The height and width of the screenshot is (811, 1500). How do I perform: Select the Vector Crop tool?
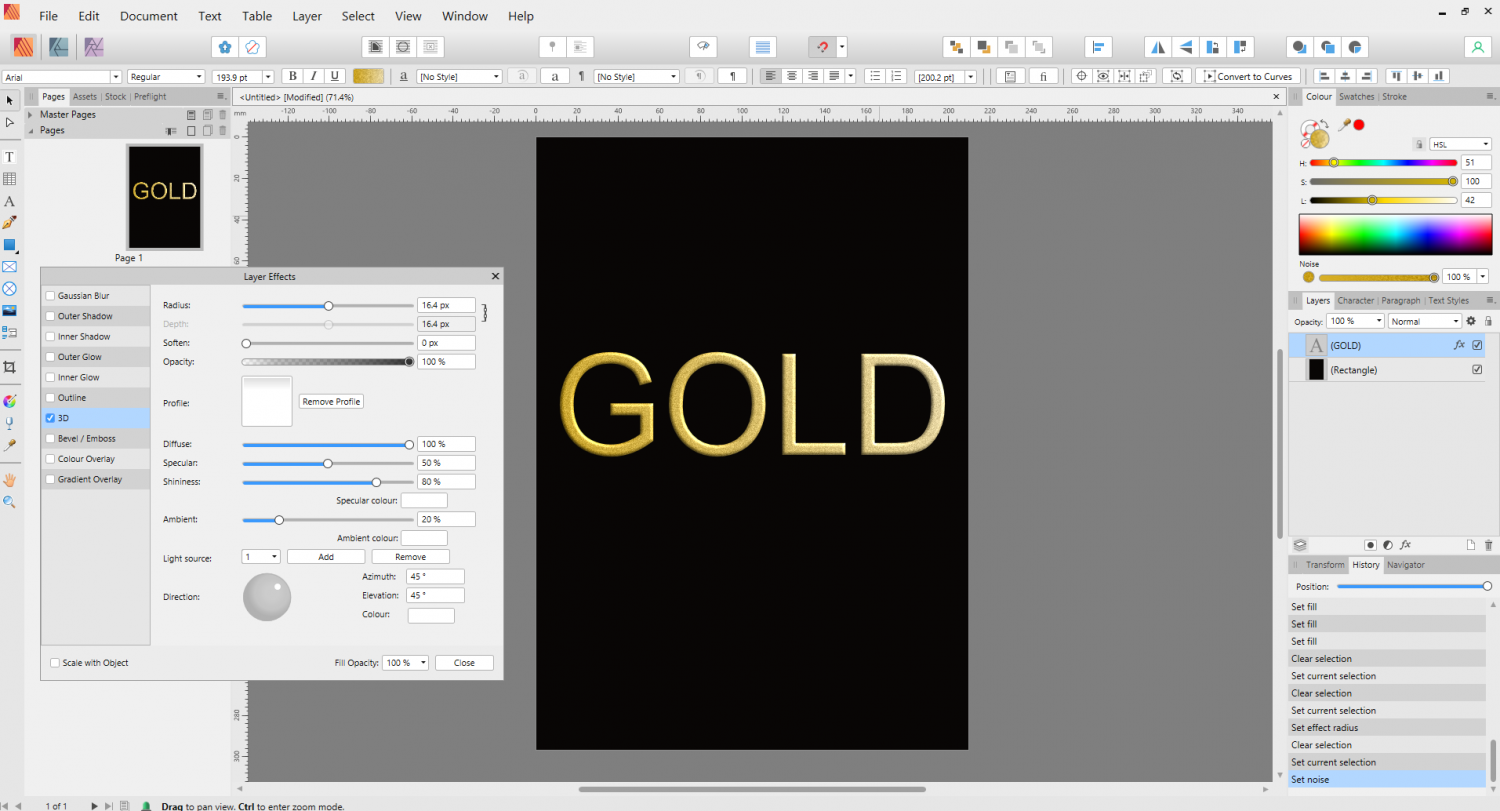point(9,367)
